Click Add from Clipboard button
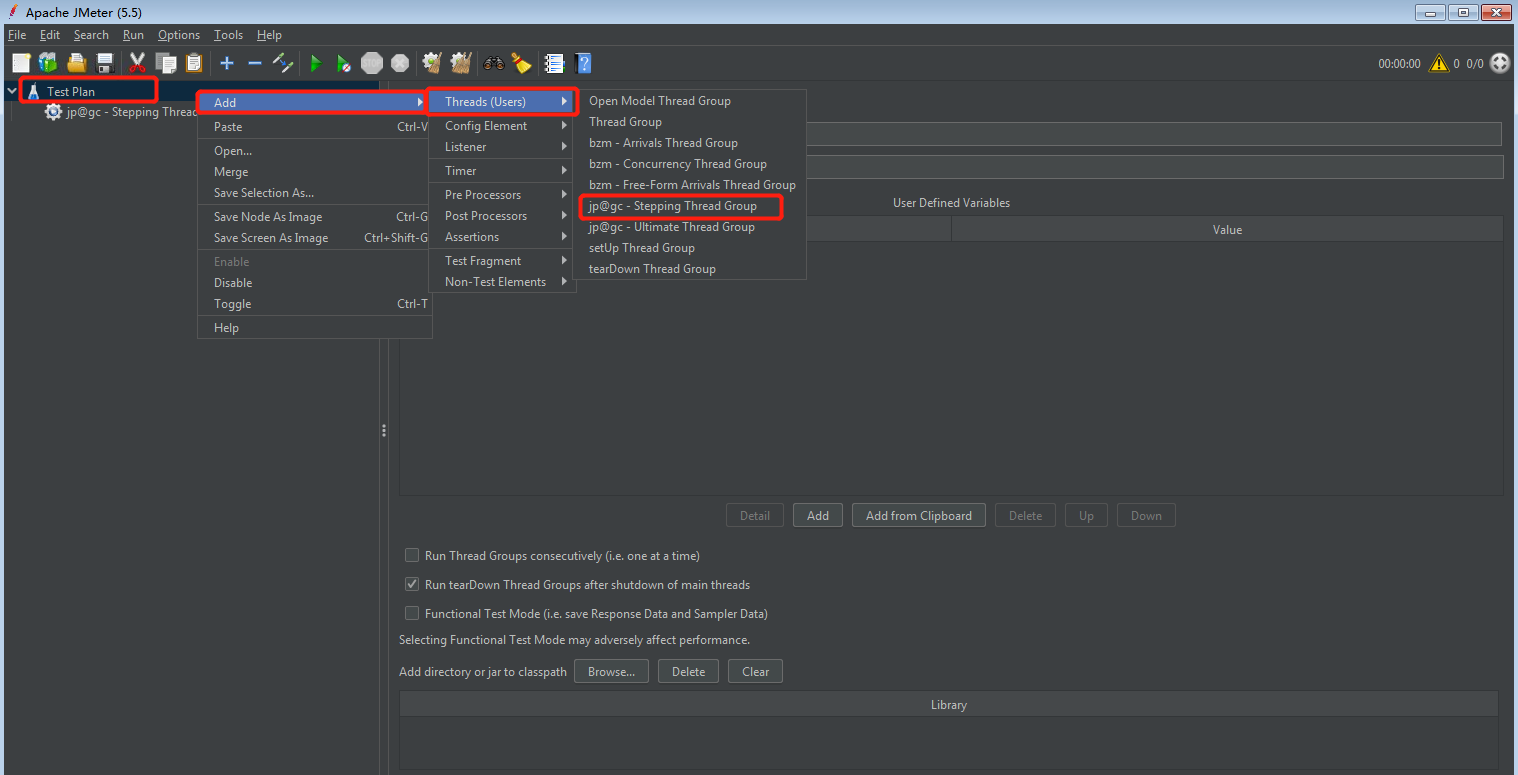 [x=919, y=516]
